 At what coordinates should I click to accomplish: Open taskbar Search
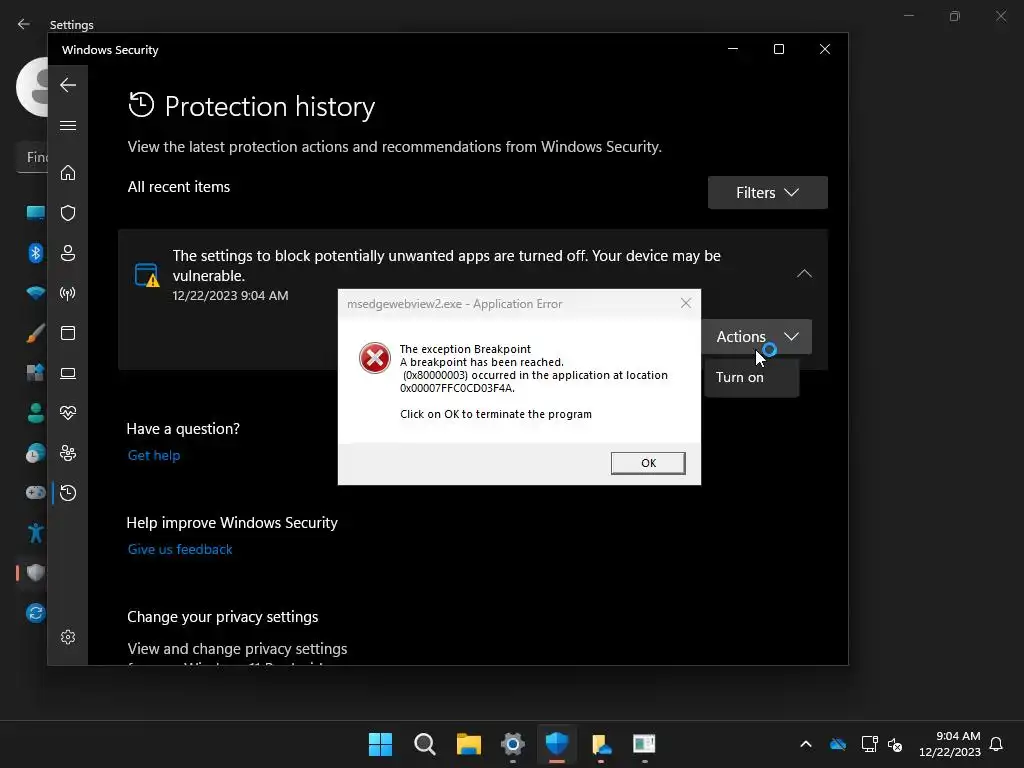tap(424, 744)
